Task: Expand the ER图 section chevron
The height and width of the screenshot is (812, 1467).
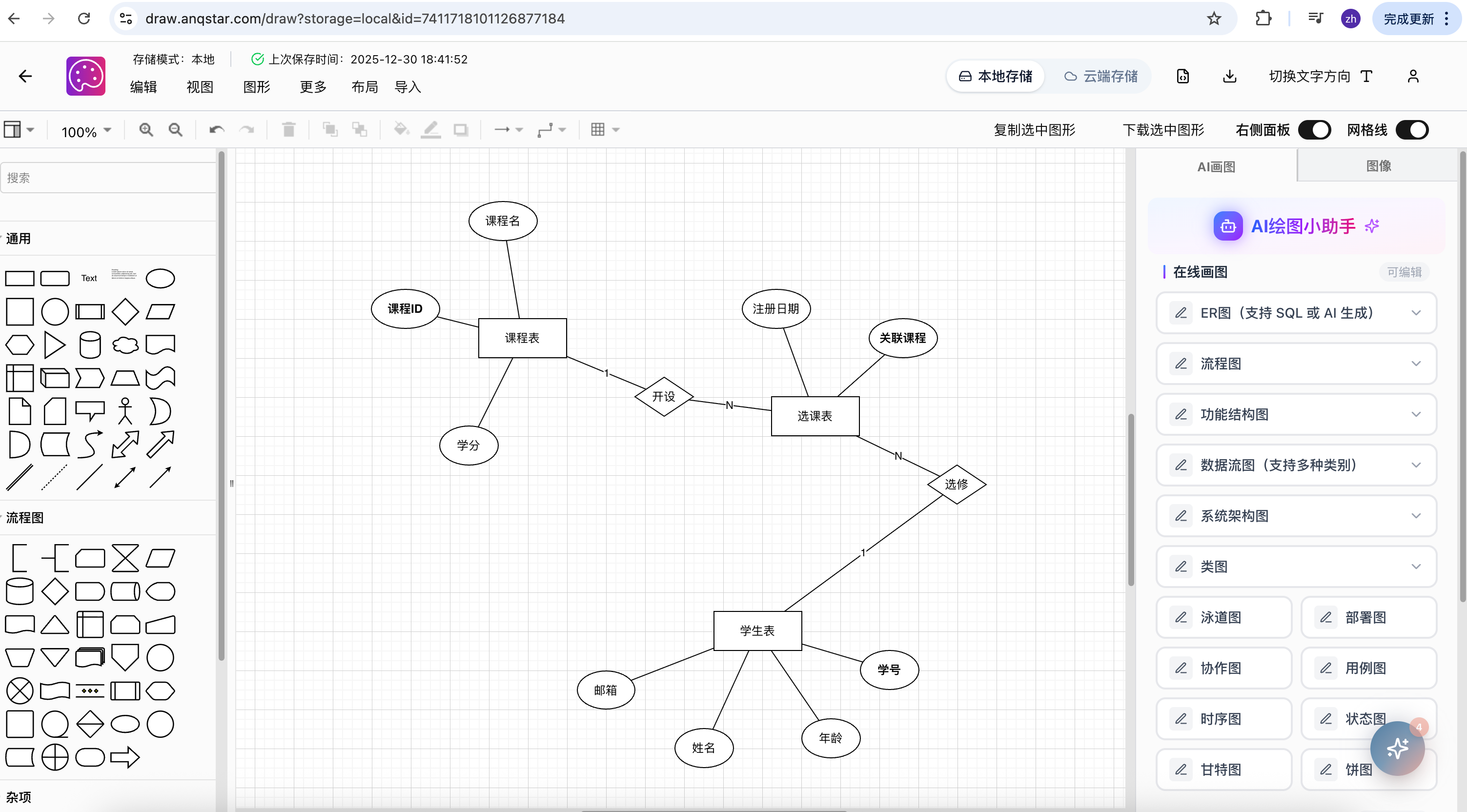Action: coord(1416,313)
